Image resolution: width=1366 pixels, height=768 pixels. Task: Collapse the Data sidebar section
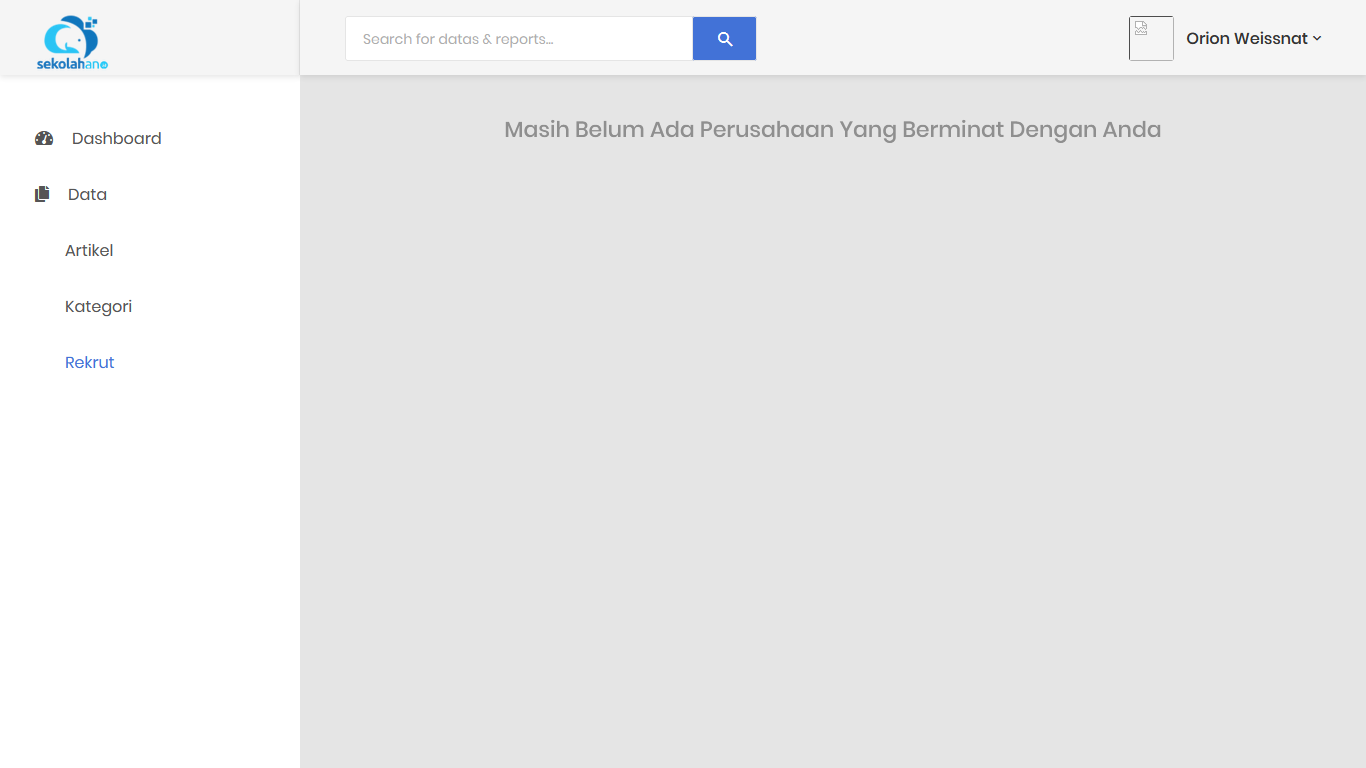pos(87,195)
